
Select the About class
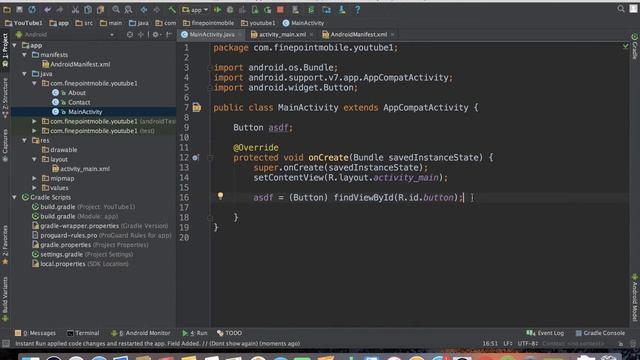[x=69, y=93]
